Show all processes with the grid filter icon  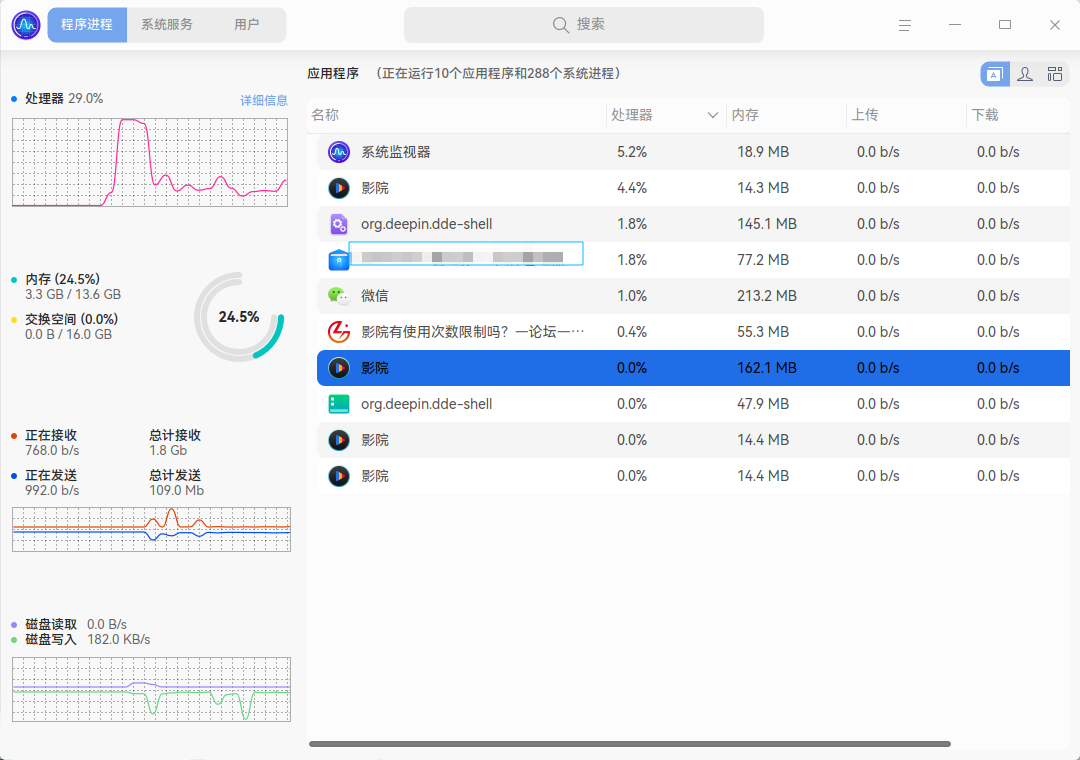(x=1055, y=74)
